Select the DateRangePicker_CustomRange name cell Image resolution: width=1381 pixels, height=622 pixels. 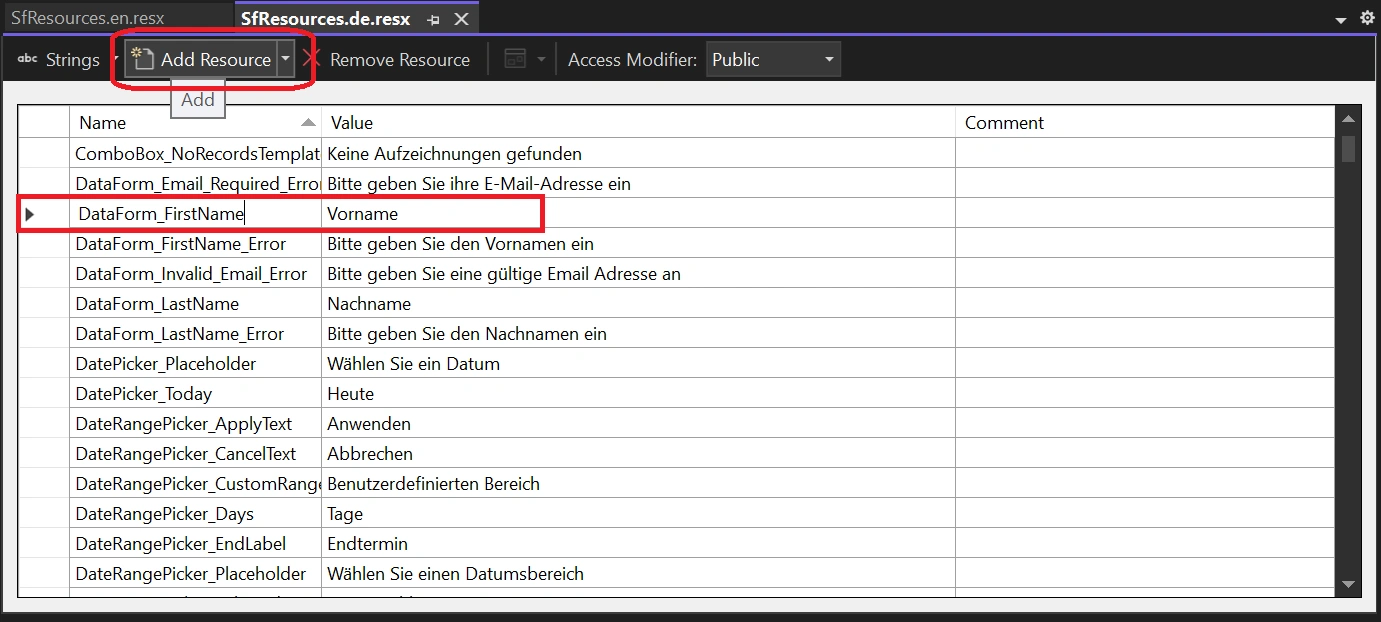point(195,484)
